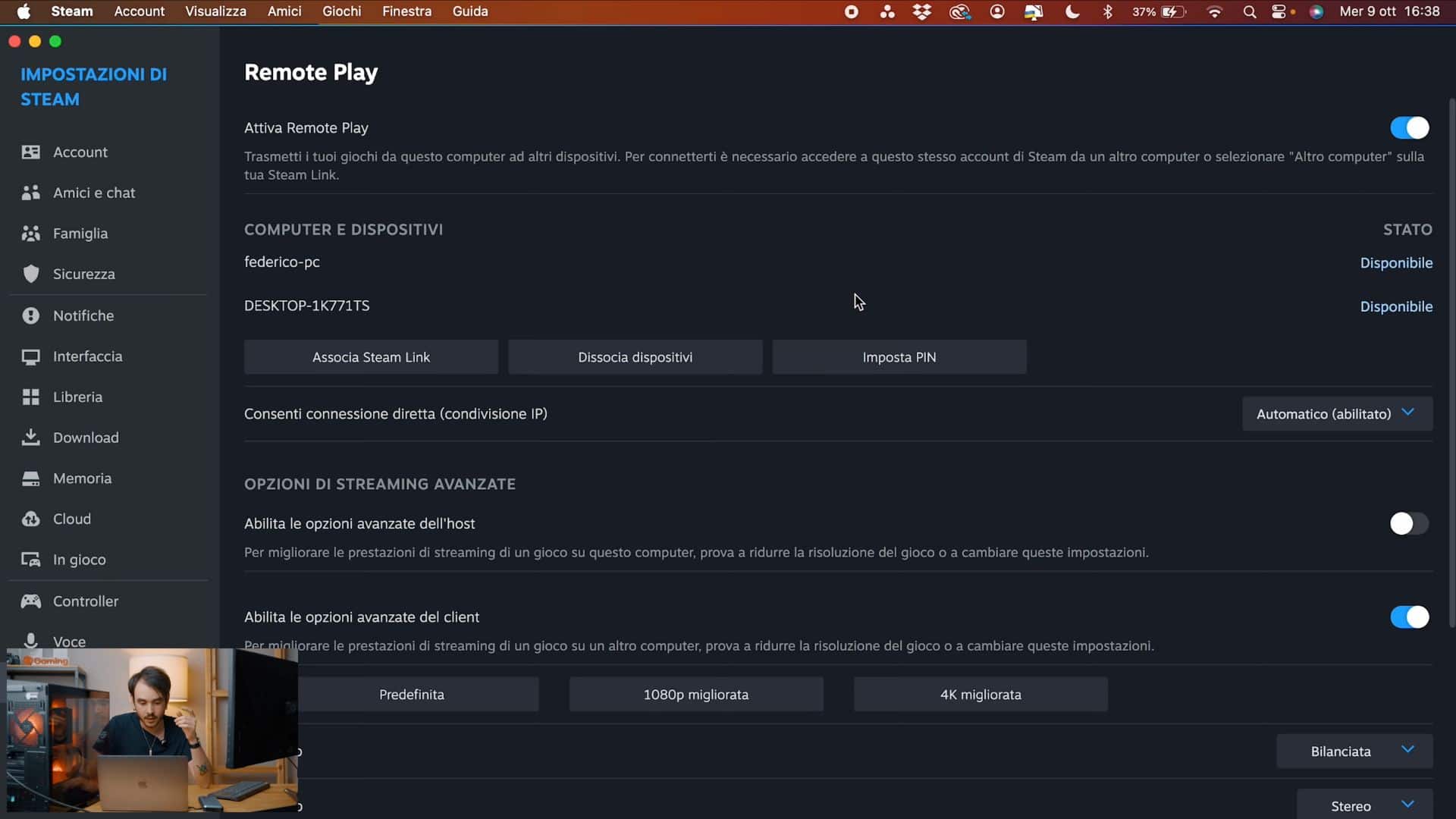Click the Amici e chat people icon
Screen dimensions: 1456x819
pos(30,193)
